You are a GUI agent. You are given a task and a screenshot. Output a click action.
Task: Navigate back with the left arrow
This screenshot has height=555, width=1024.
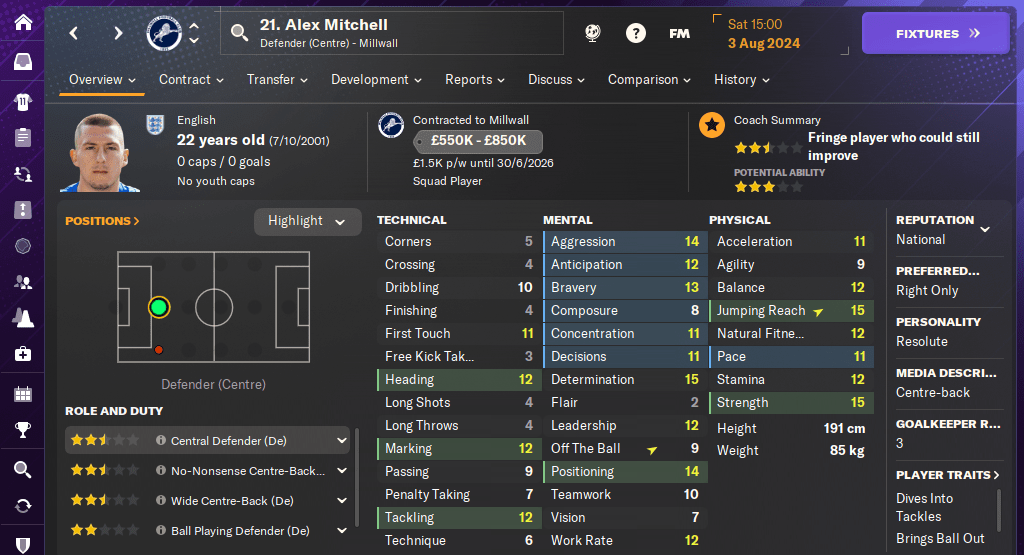(x=74, y=33)
